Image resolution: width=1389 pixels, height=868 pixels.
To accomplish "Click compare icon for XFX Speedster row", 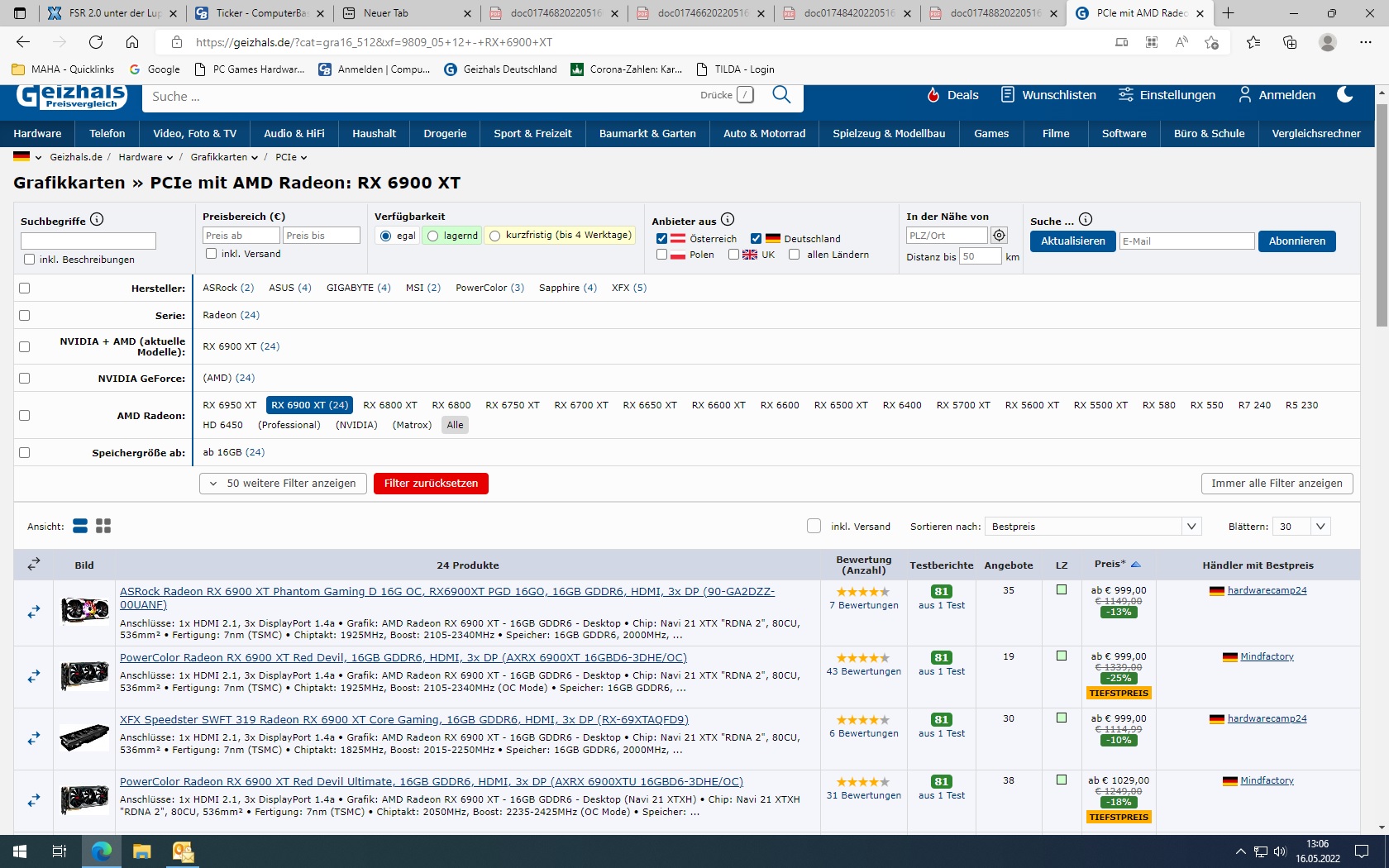I will point(34,738).
